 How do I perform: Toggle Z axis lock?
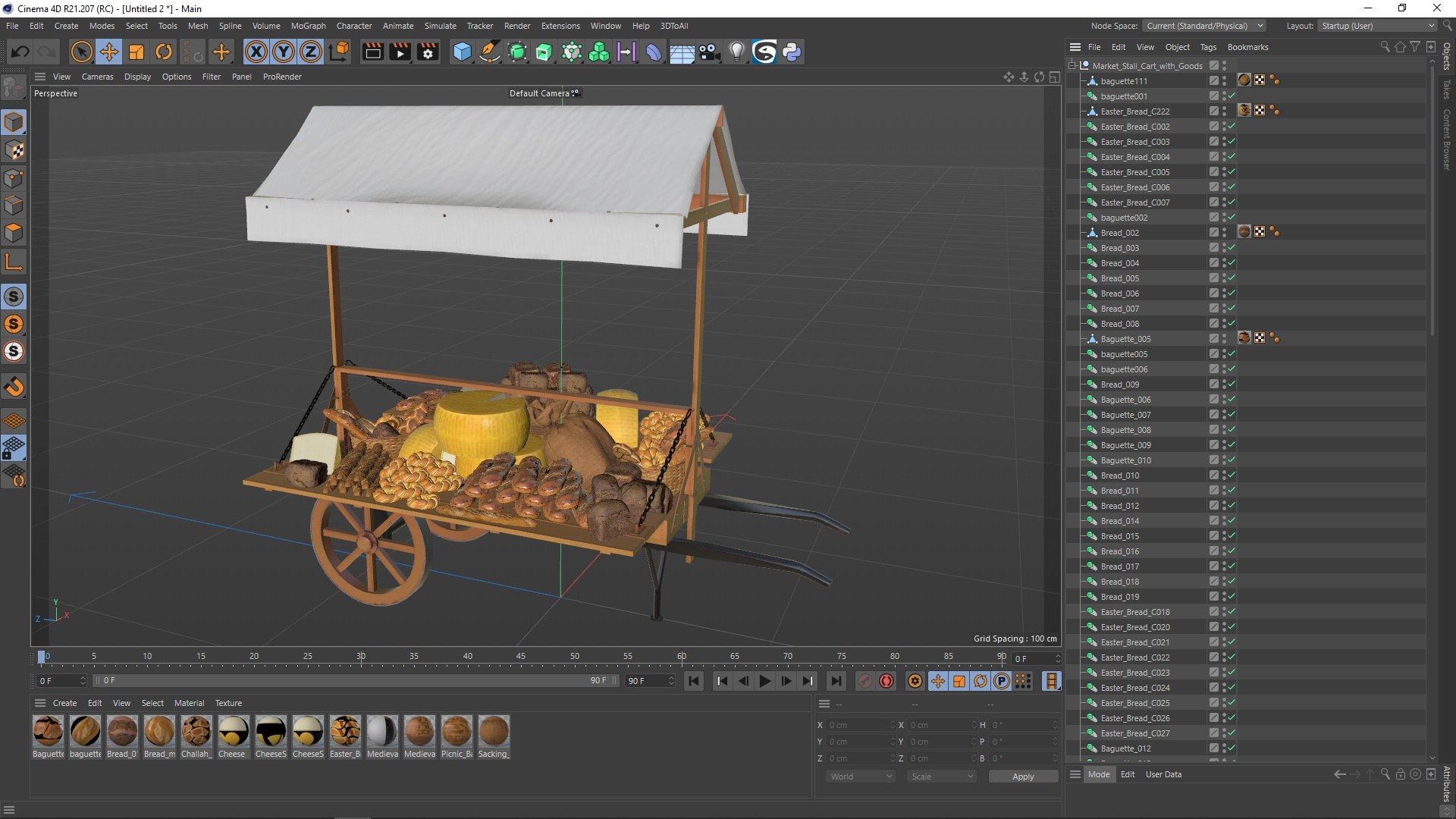click(311, 52)
